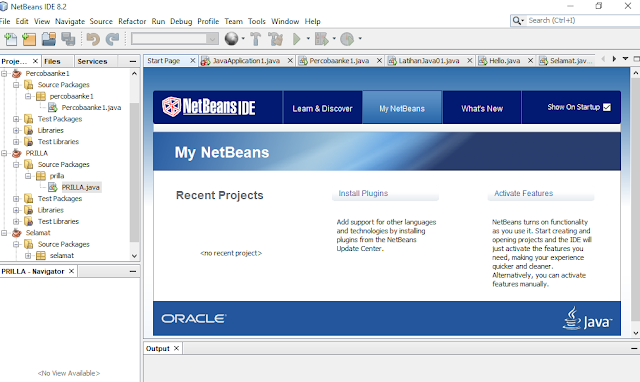
Task: Click the NetBeans IDE logo
Action: 209,107
